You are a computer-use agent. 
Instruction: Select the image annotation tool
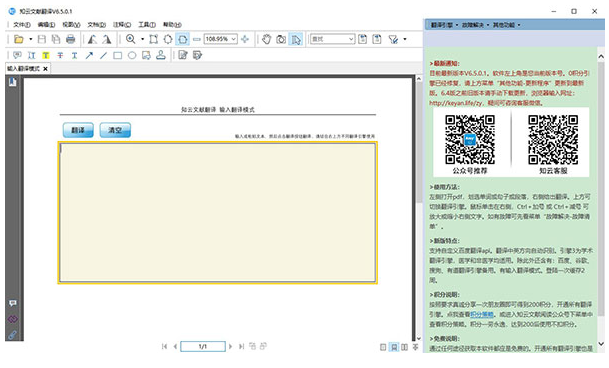point(146,55)
